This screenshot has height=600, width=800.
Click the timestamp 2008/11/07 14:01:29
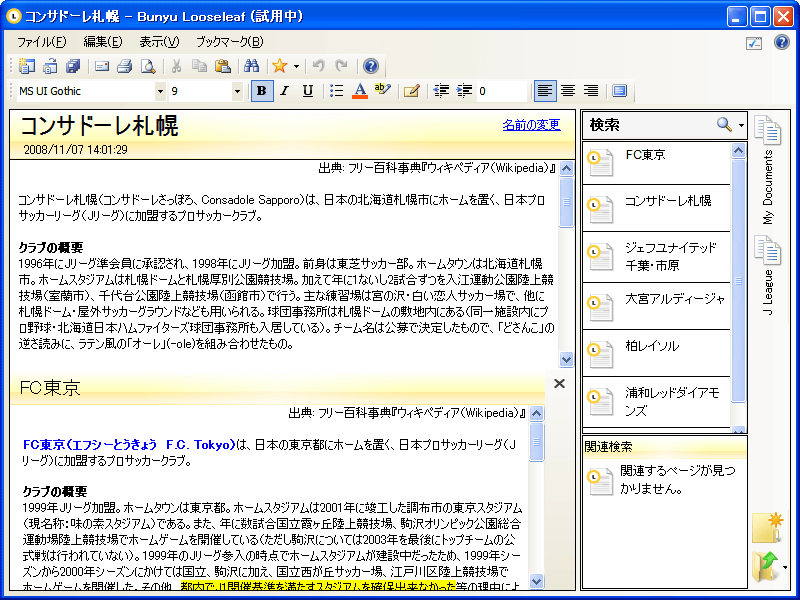coord(76,149)
